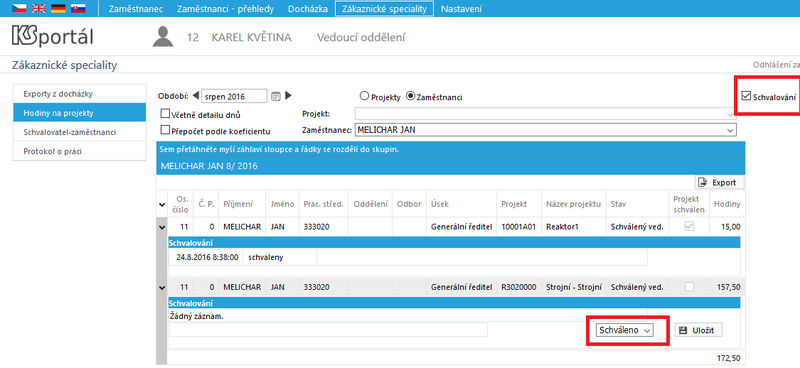
Task: Open the Docházka menu
Action: pyautogui.click(x=308, y=9)
